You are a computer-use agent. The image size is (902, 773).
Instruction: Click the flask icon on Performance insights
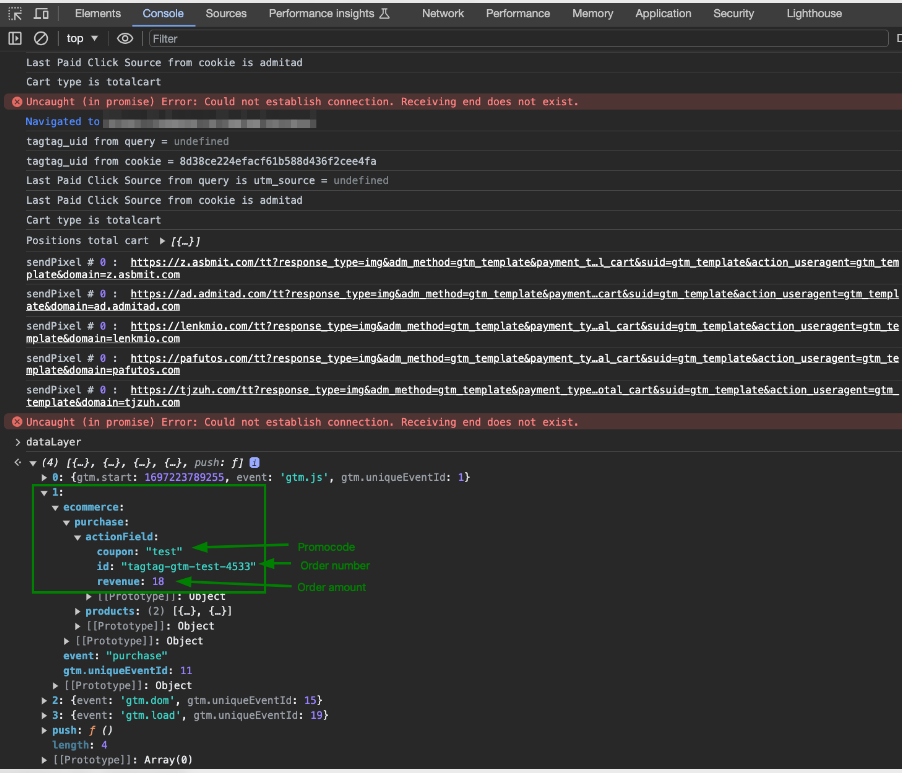tap(384, 14)
